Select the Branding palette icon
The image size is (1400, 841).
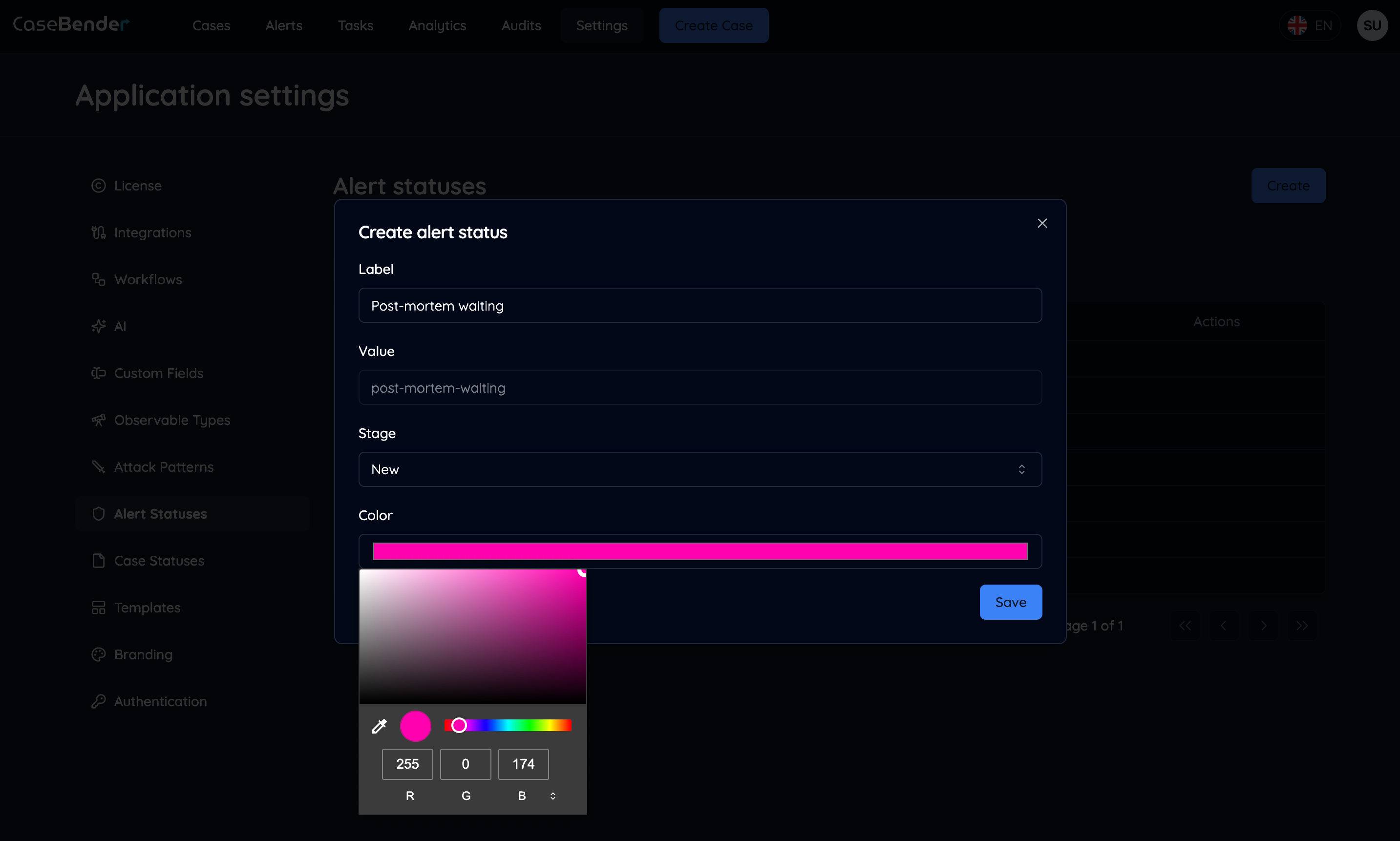click(x=99, y=654)
